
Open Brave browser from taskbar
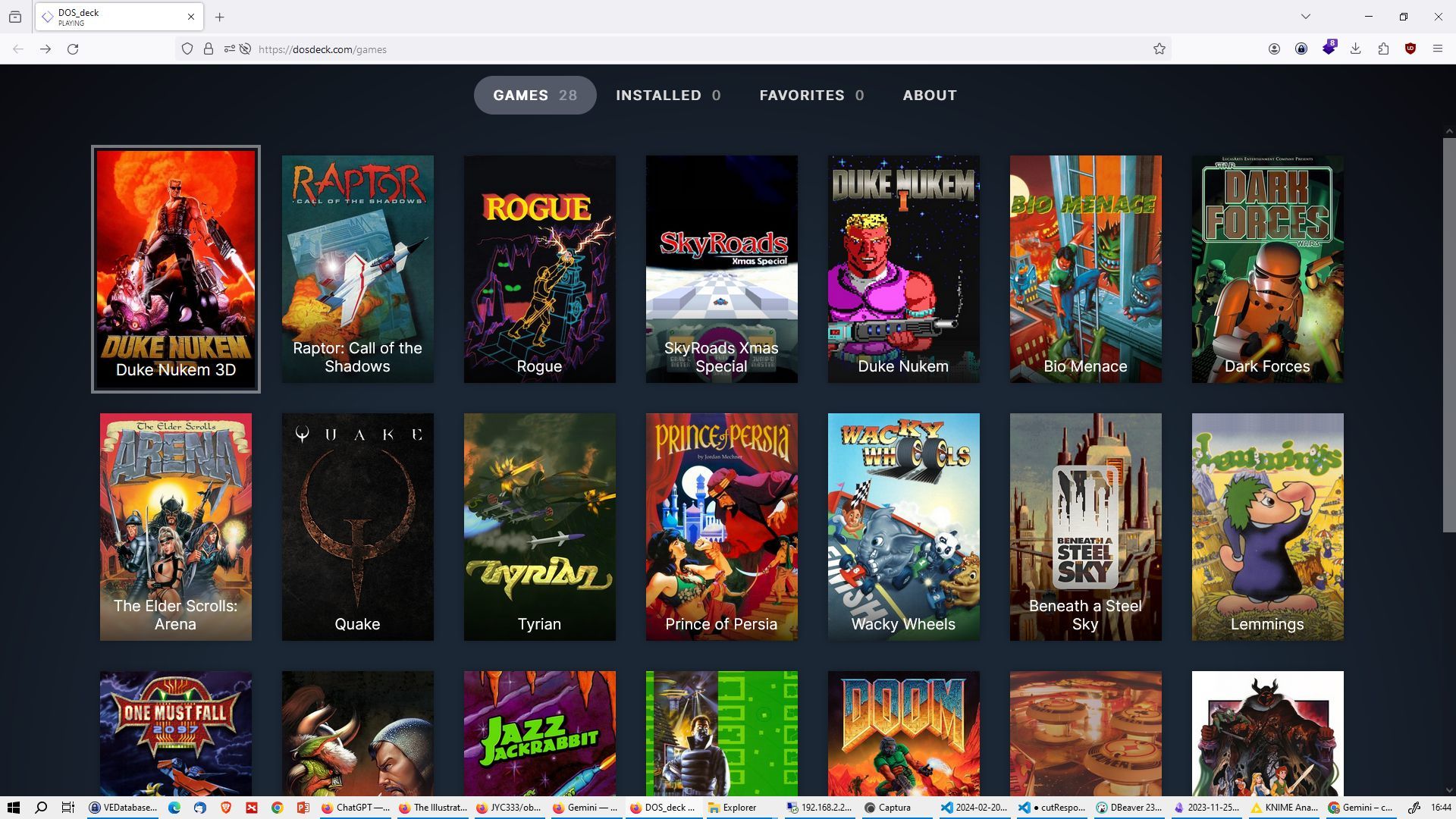pyautogui.click(x=226, y=808)
